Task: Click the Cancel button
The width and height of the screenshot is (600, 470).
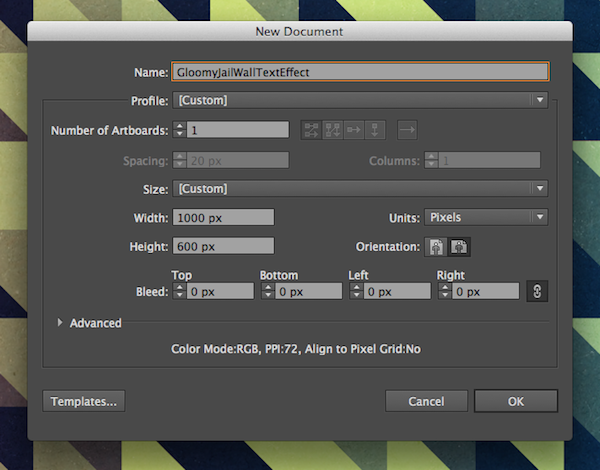Action: 426,401
